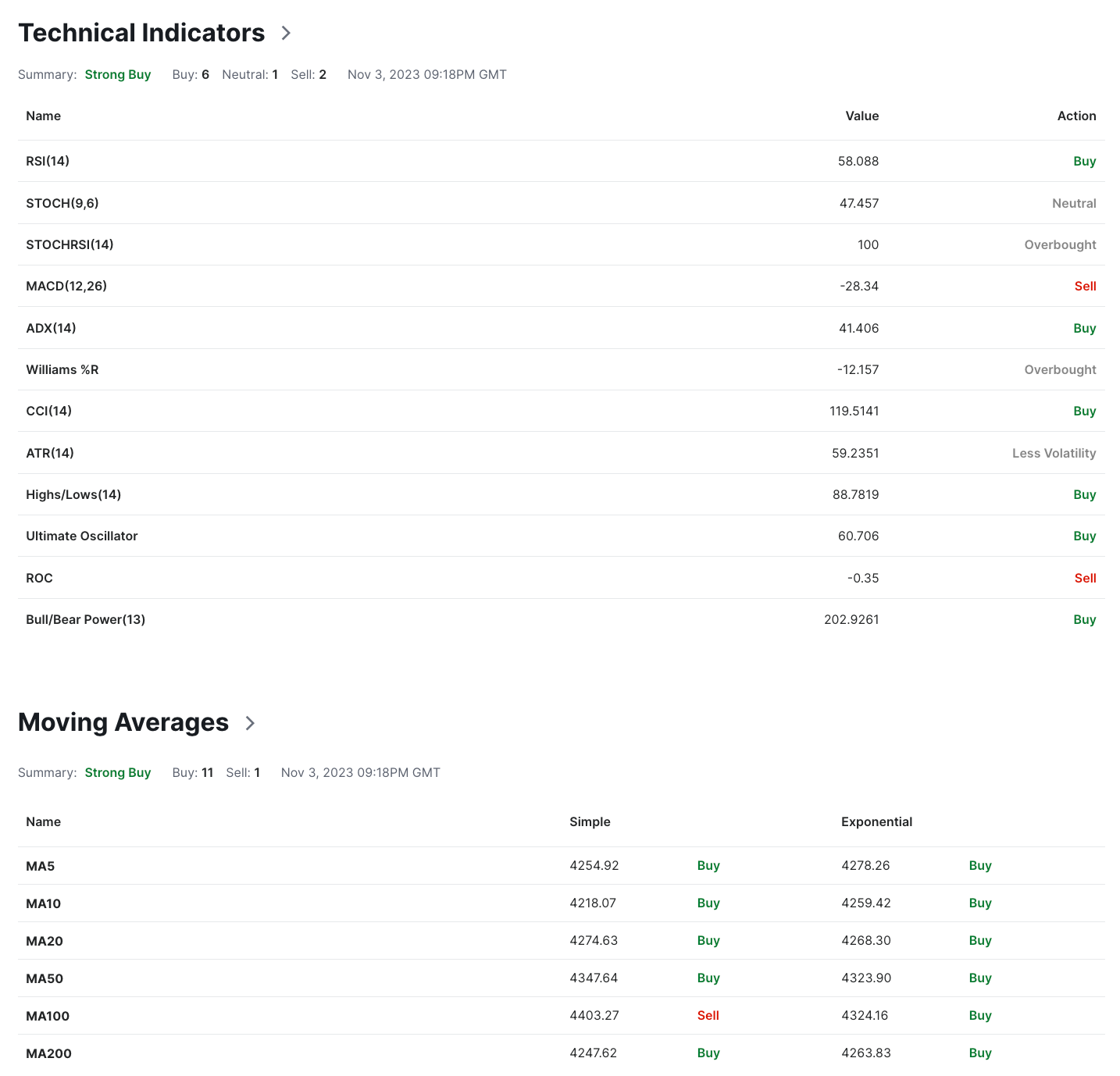Click the Technical Indicators heading
The height and width of the screenshot is (1076, 1120).
point(141,33)
